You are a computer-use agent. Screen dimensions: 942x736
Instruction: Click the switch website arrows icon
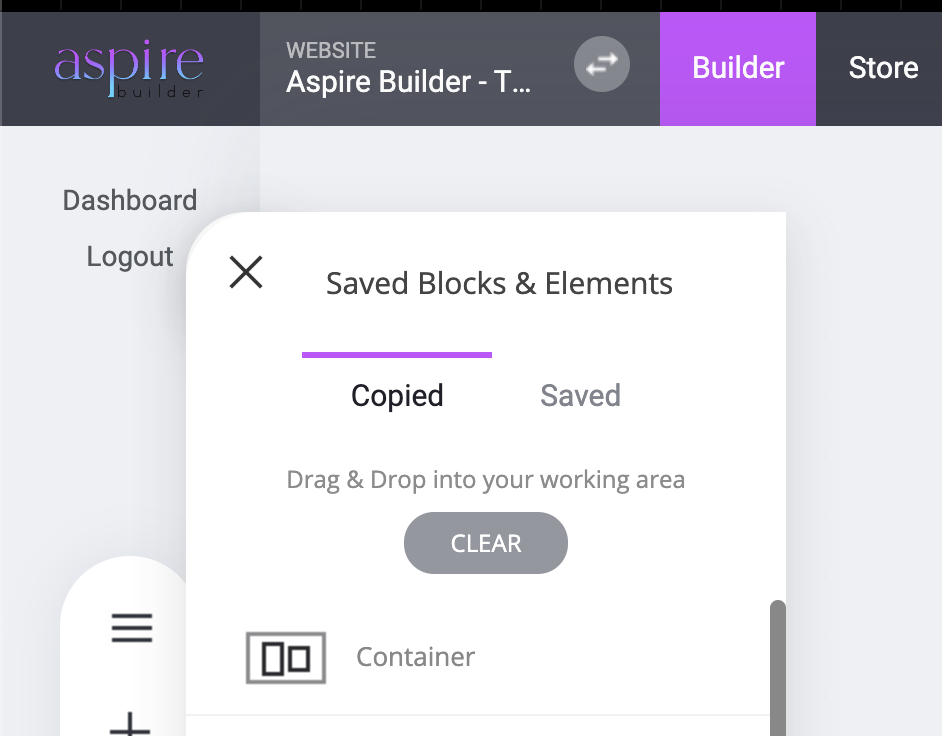tap(601, 64)
